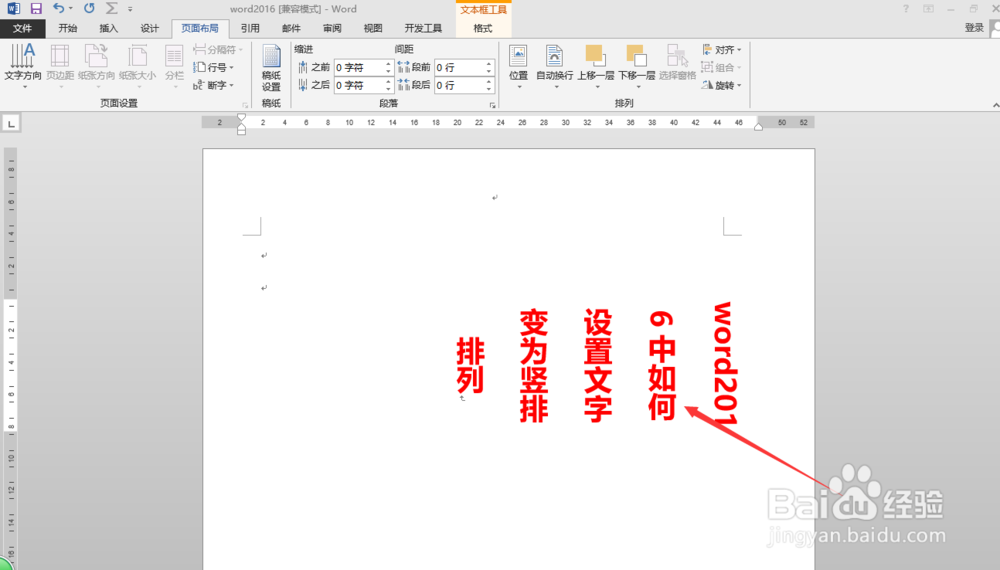Click the tab stop selector L button
The width and height of the screenshot is (1000, 570).
pos(11,124)
